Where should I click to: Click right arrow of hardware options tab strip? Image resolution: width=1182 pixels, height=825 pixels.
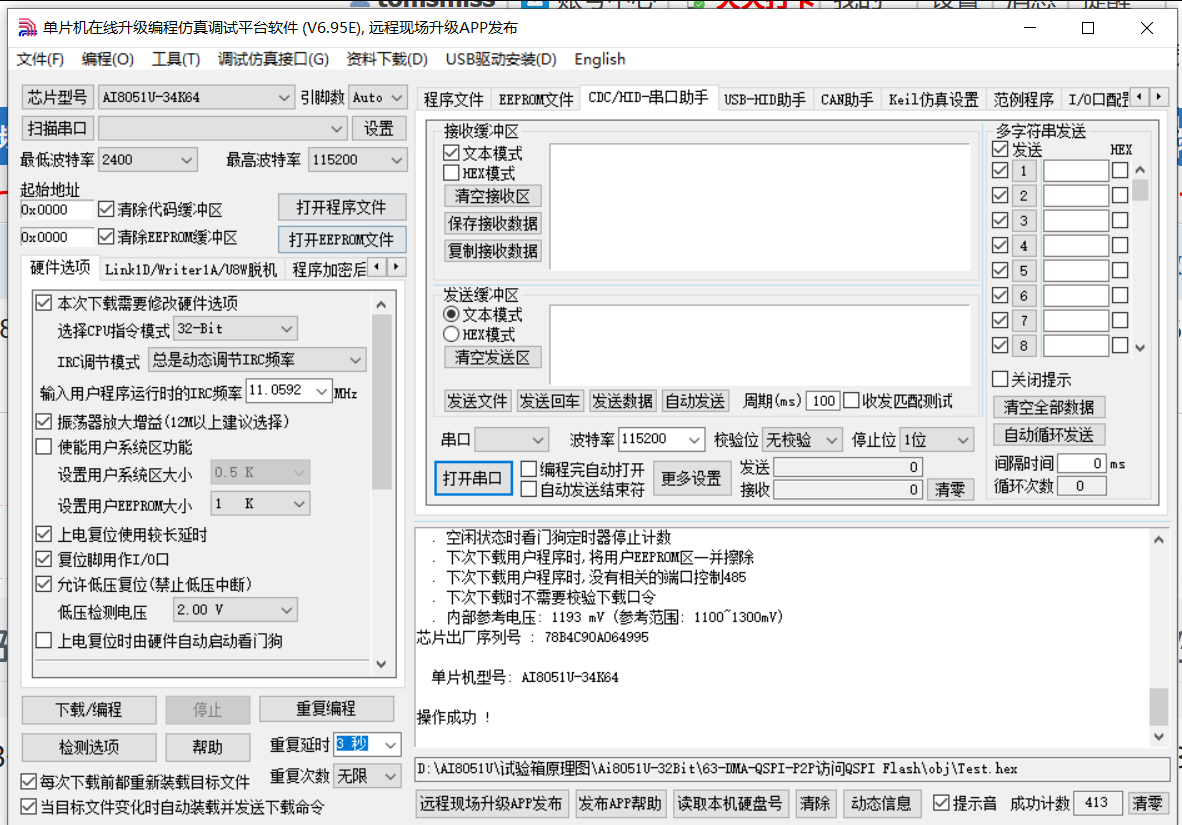coord(397,266)
